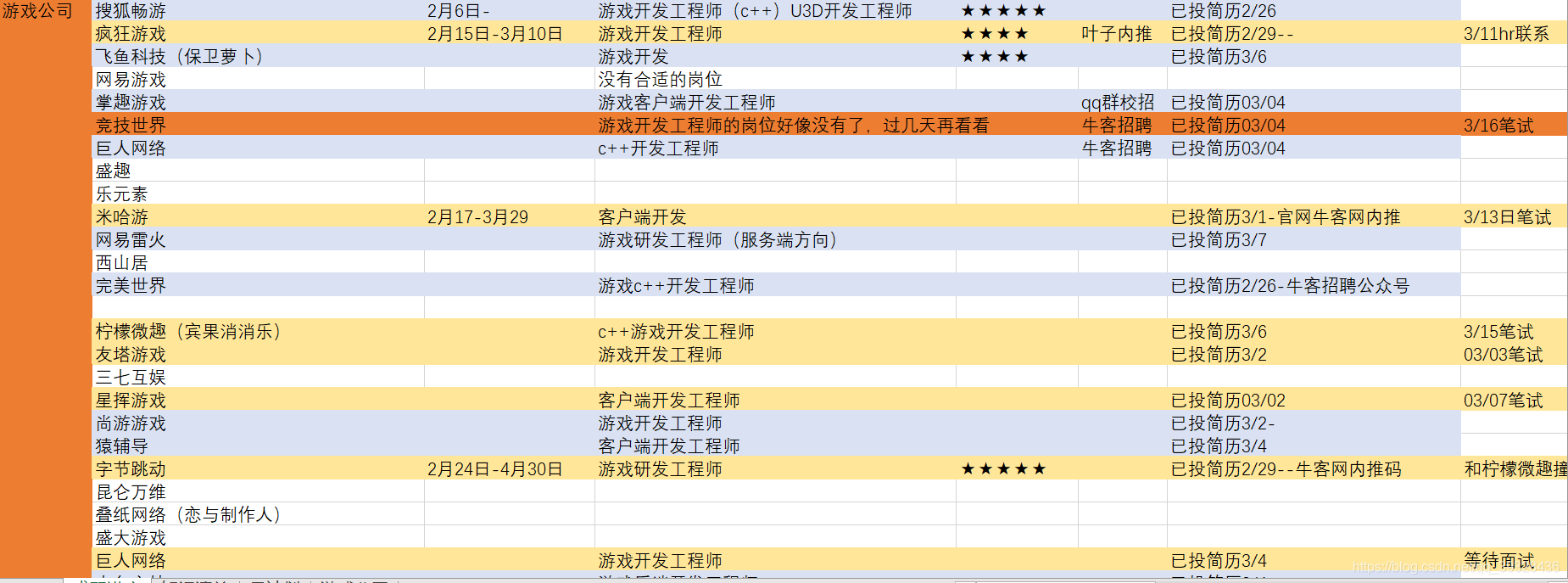Click the "网易雷火" company cell
This screenshot has width=1568, height=583.
[x=259, y=239]
